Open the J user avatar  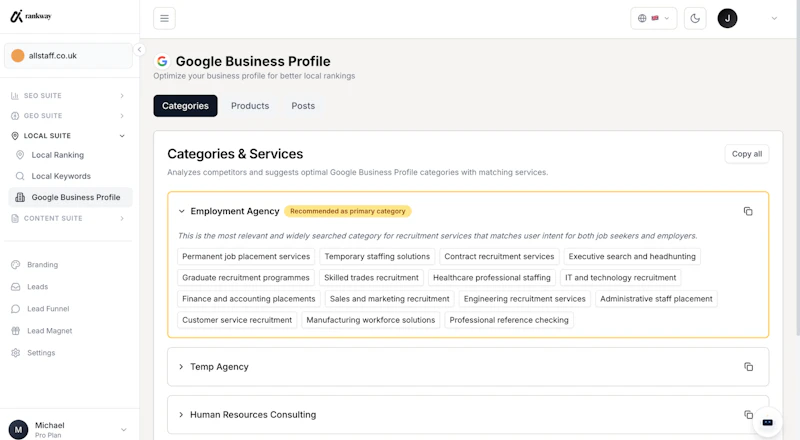click(727, 18)
